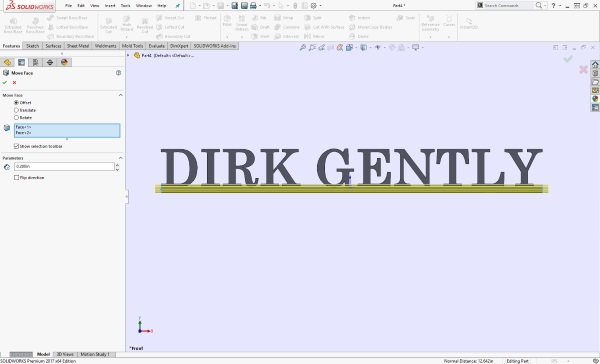Open the Tools menu
The width and height of the screenshot is (600, 364).
[126, 6]
